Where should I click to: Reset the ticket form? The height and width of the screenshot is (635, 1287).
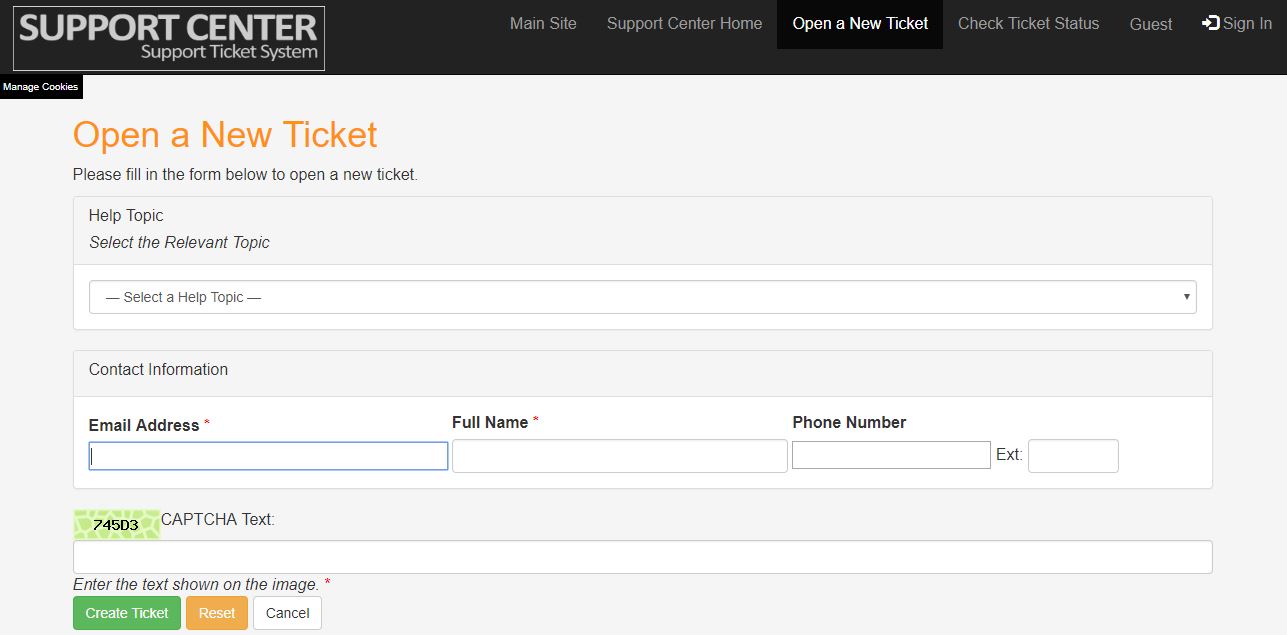[217, 613]
